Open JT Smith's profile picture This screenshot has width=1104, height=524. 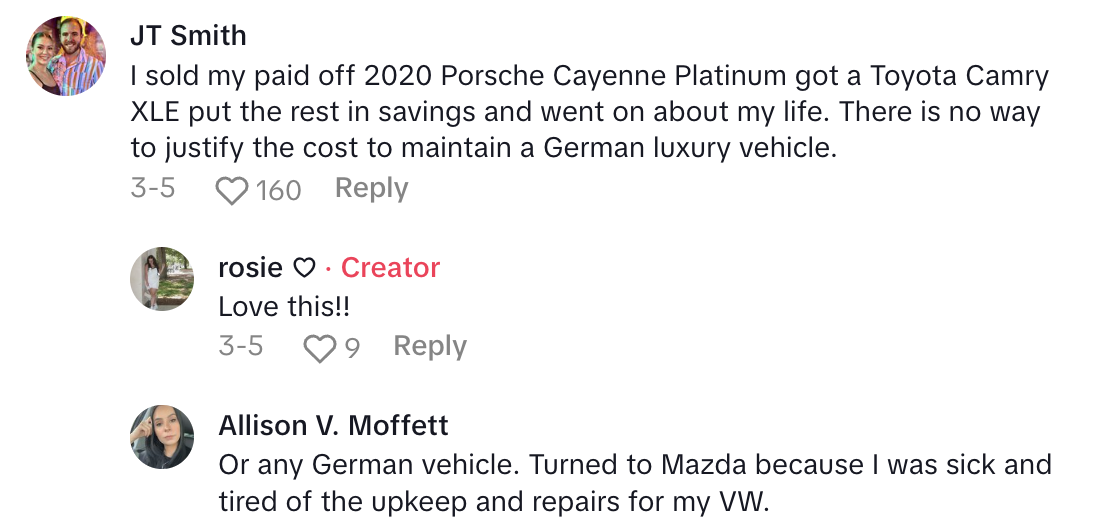pos(65,56)
